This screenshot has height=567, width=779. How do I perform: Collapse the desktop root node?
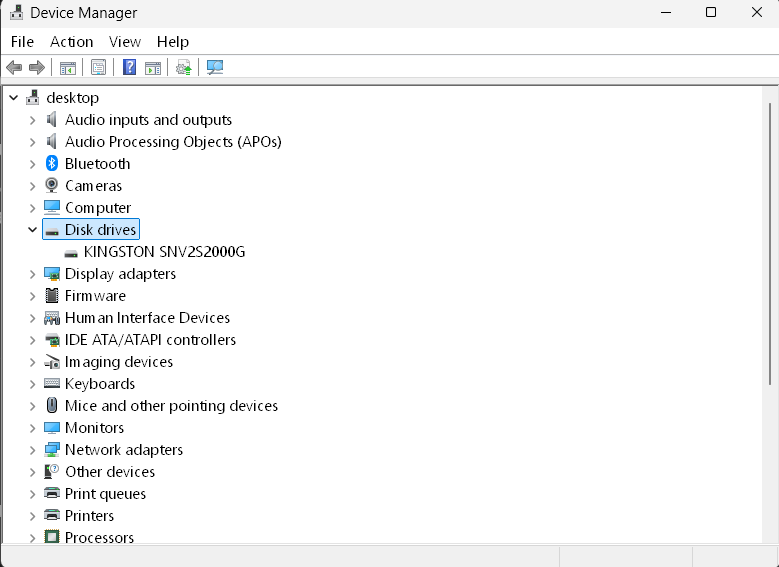pos(13,98)
